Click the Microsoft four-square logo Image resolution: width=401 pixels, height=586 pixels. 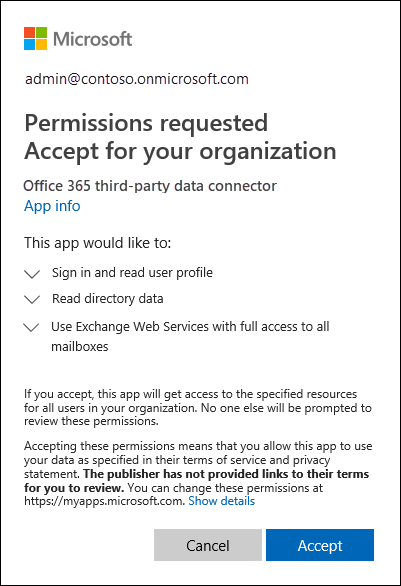[36, 38]
